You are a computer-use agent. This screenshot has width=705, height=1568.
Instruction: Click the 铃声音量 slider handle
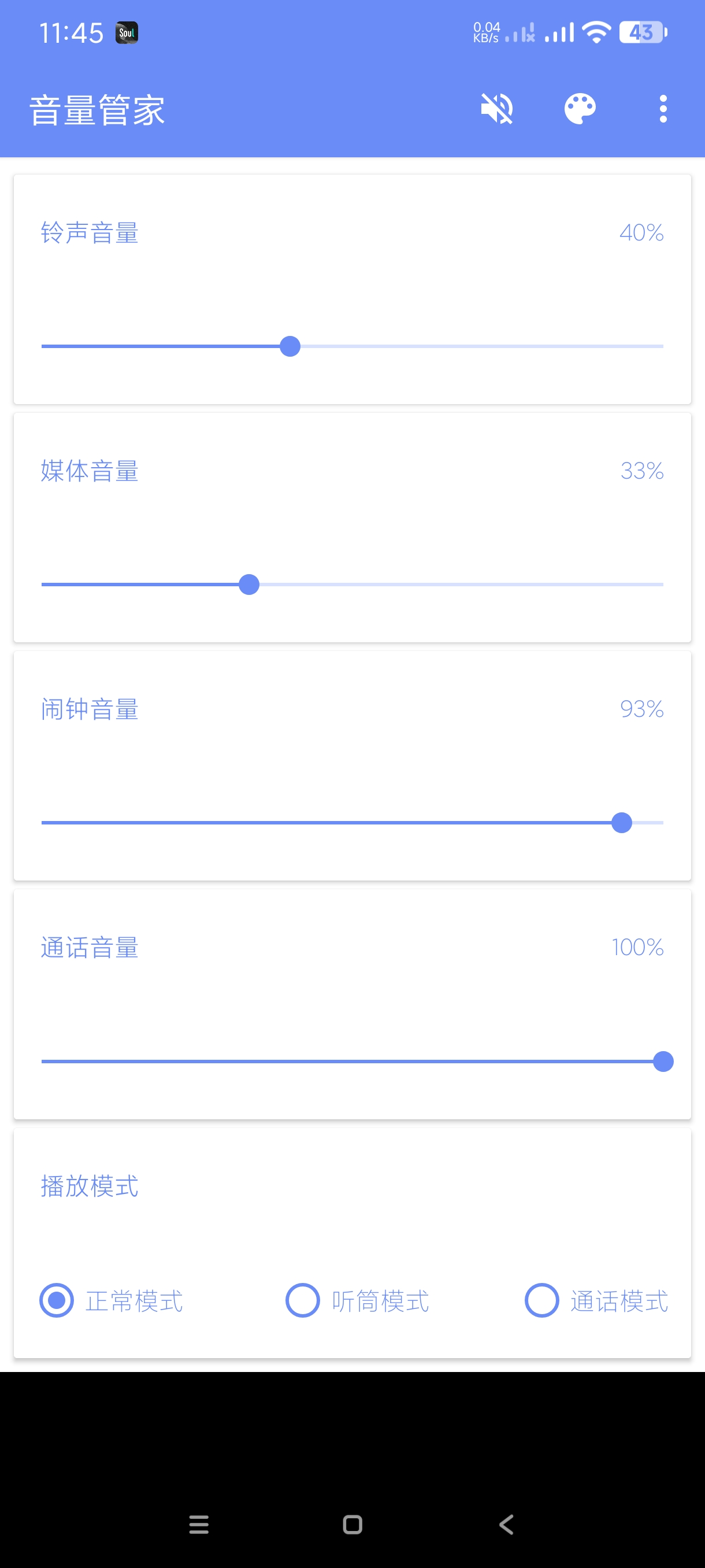[x=290, y=346]
